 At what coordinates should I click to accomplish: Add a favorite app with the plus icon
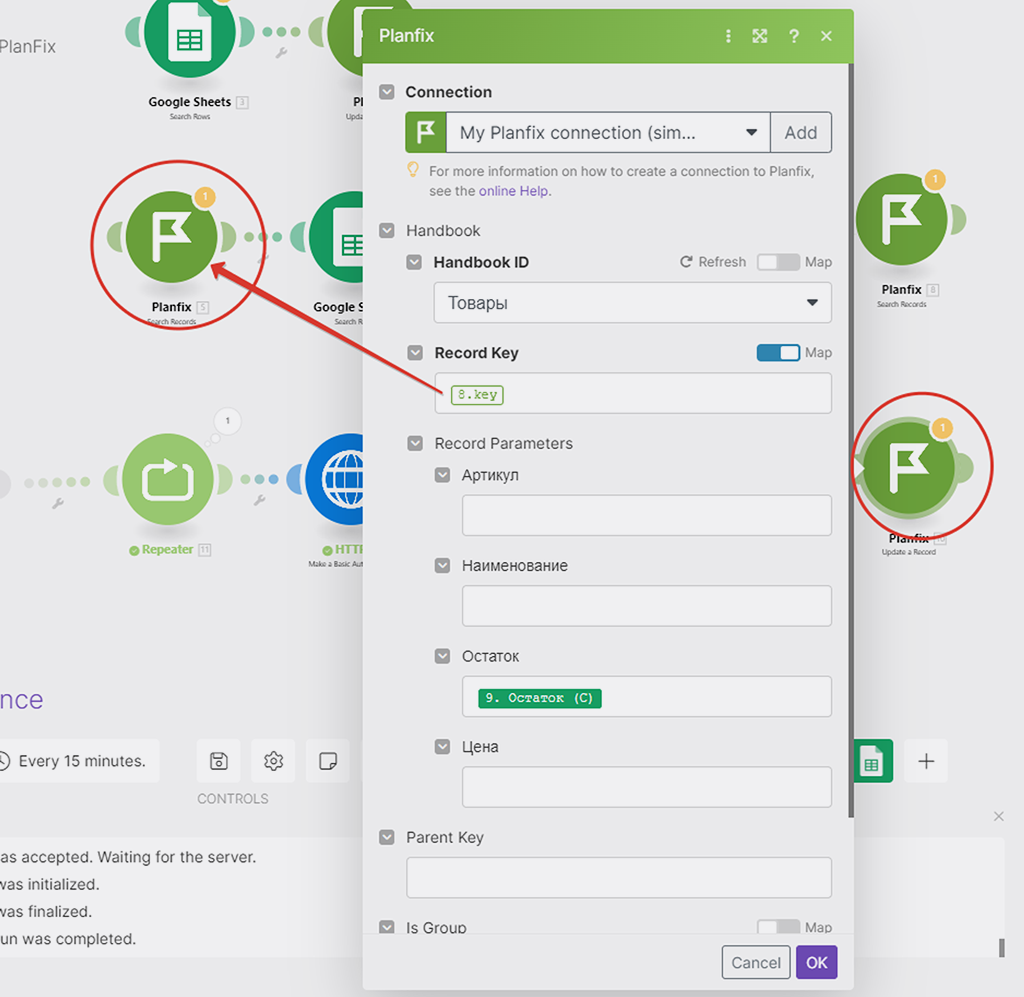[x=926, y=761]
